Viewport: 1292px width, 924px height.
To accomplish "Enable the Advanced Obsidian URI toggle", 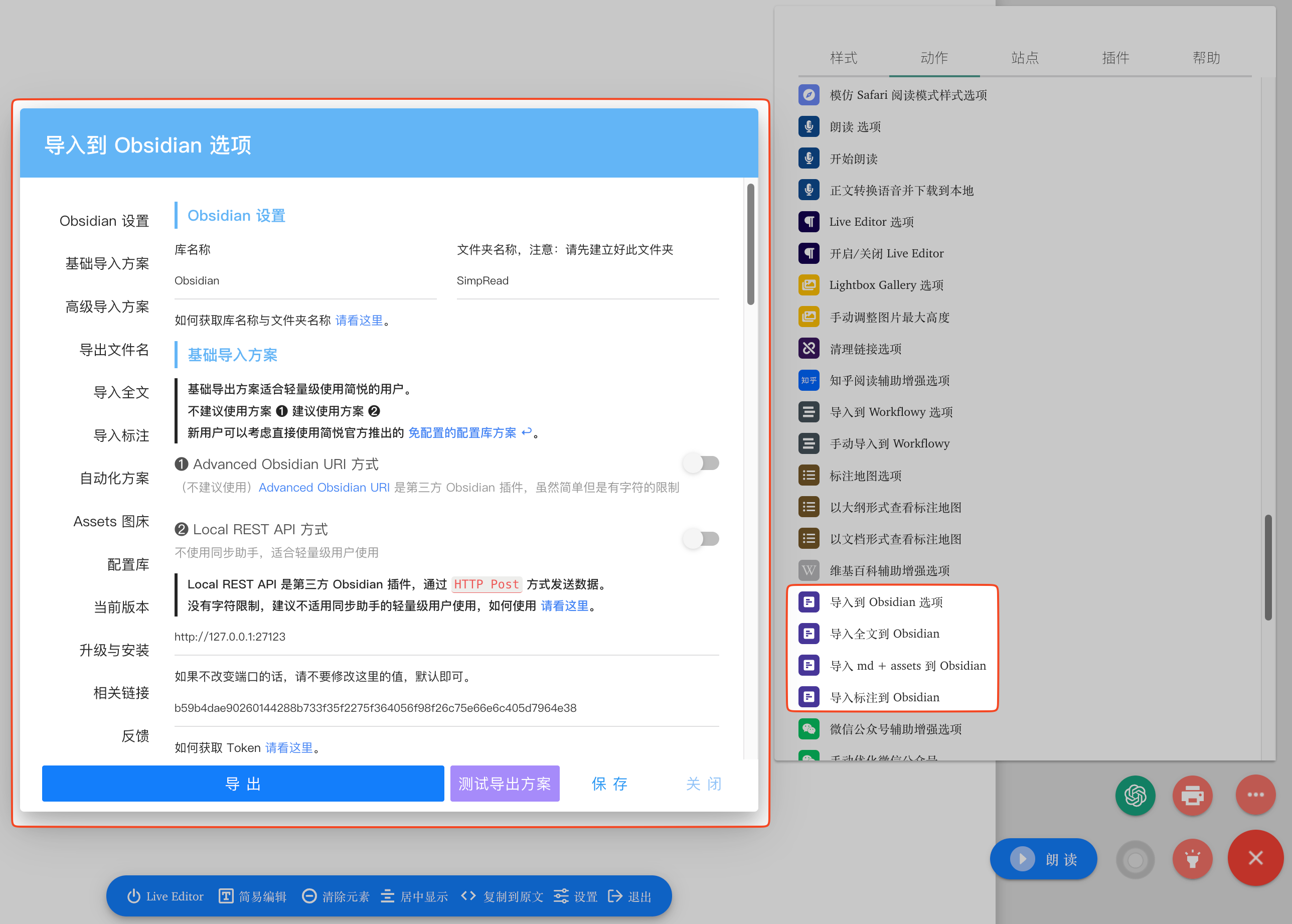I will 701,463.
